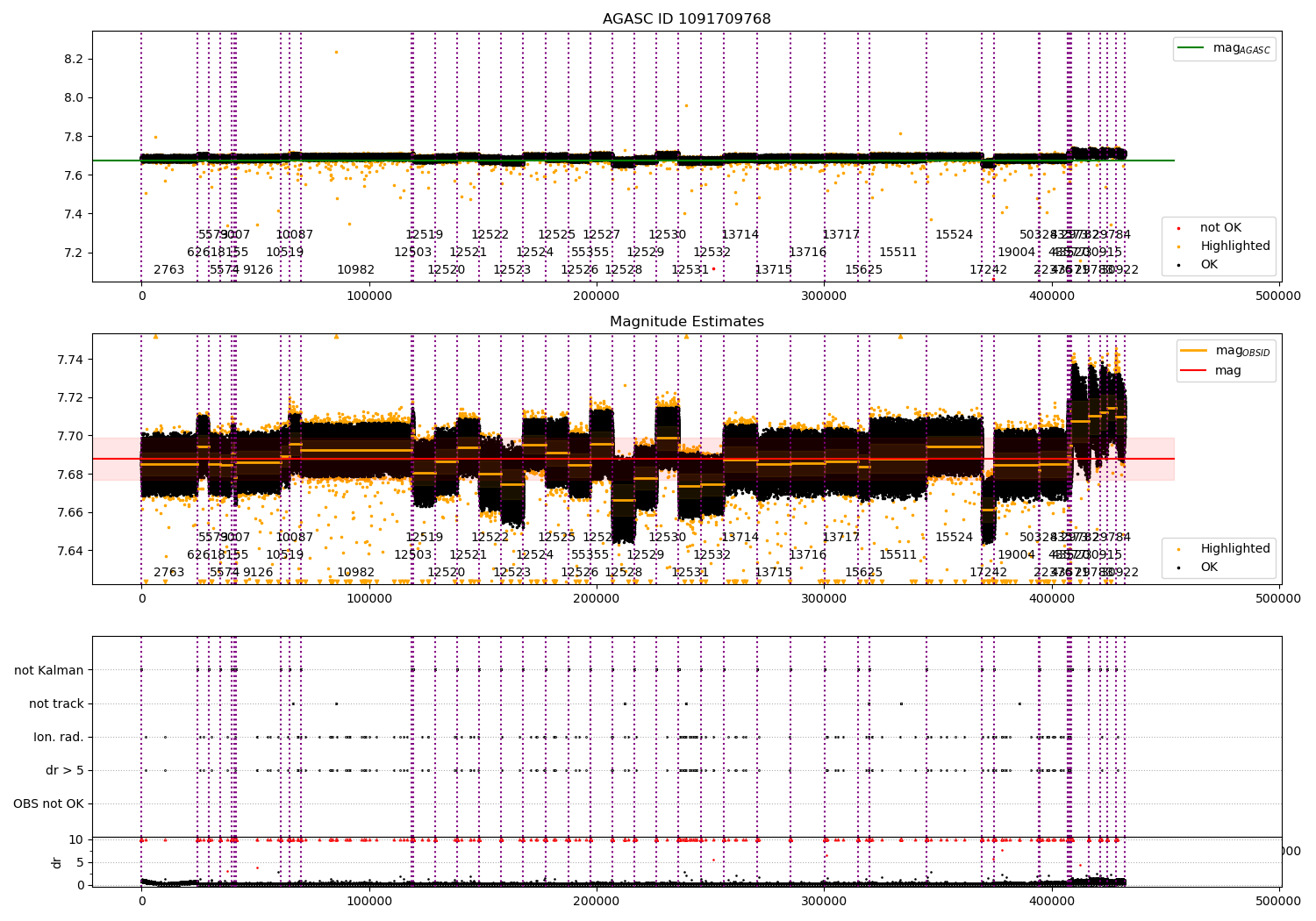Screen dimensions: 1316x921
Task: Click y-tick 7.64 on middle plot
Action: tap(70, 551)
